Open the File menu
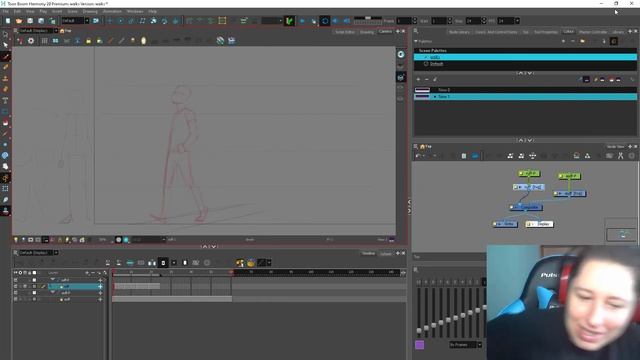The height and width of the screenshot is (360, 640). coord(5,11)
